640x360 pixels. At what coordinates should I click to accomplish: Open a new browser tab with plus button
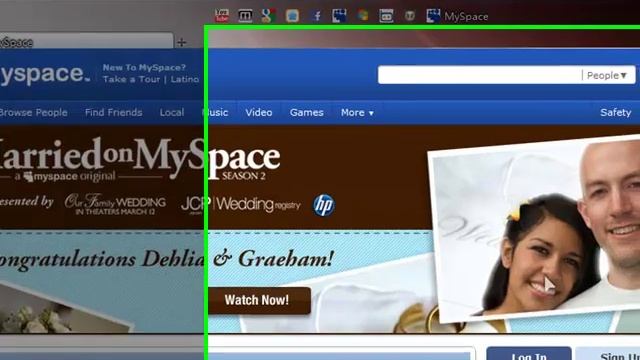(x=182, y=42)
